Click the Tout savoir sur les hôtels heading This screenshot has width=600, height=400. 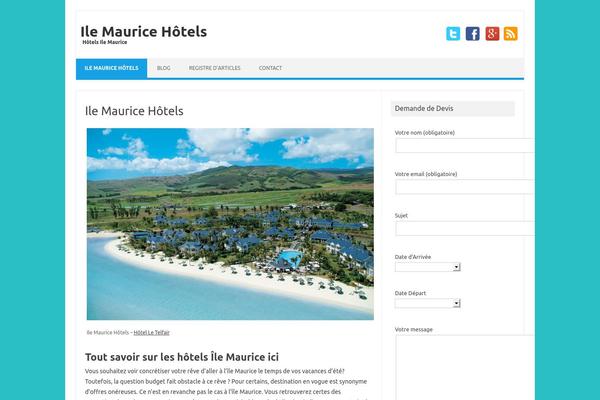click(182, 357)
